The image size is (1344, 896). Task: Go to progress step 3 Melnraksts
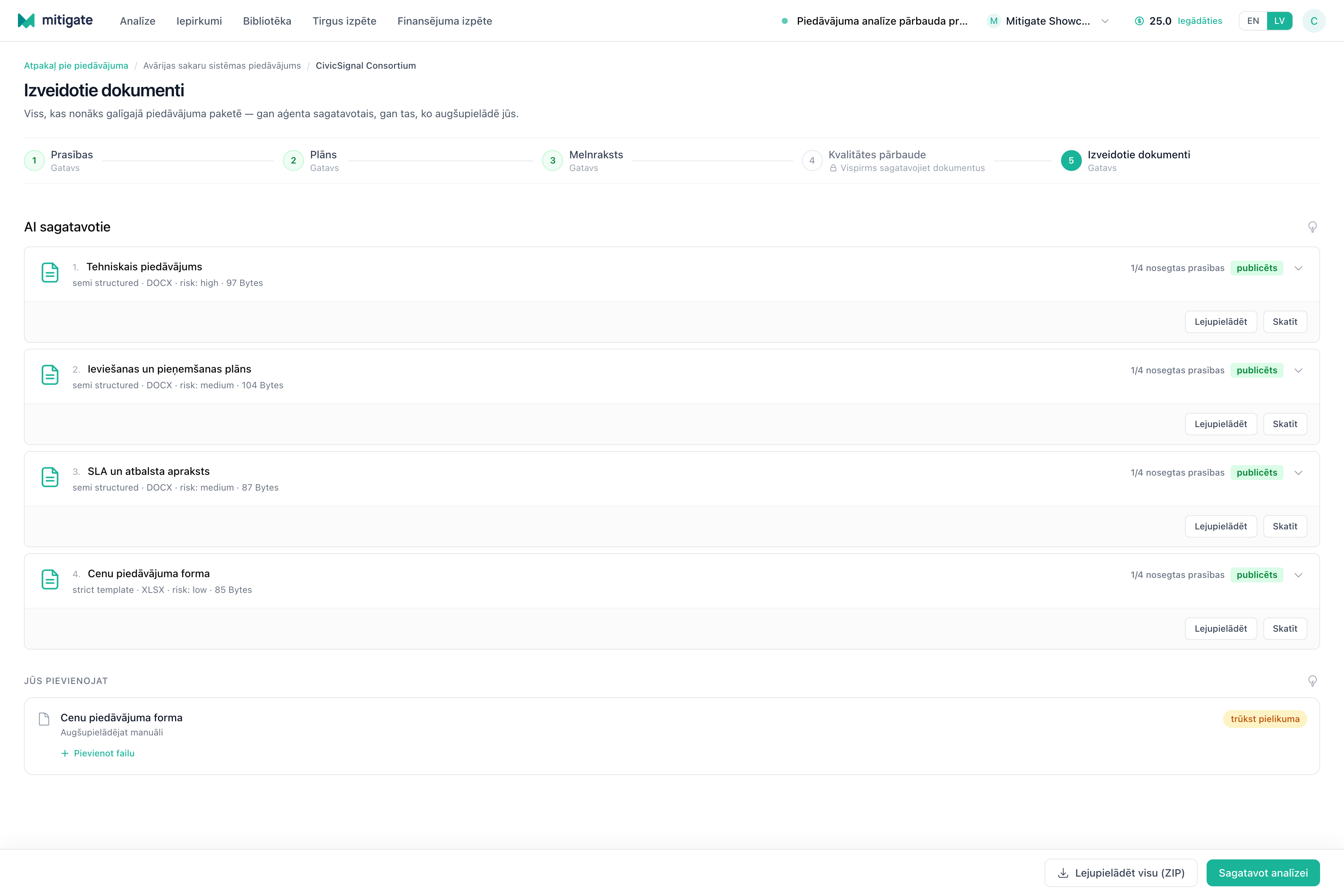click(583, 161)
